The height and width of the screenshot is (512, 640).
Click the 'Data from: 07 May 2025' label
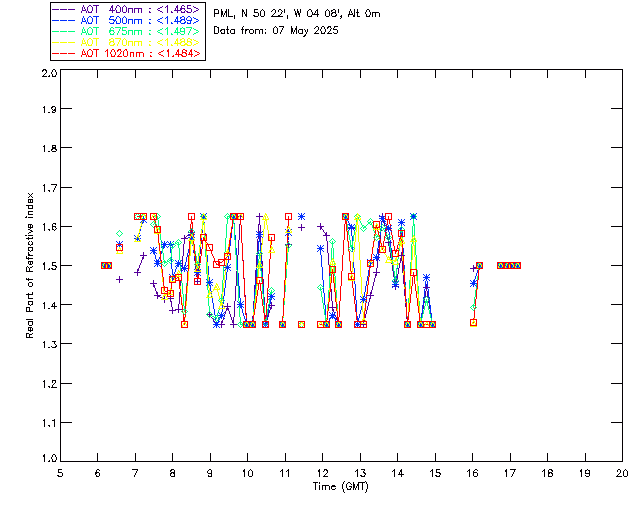[276, 31]
